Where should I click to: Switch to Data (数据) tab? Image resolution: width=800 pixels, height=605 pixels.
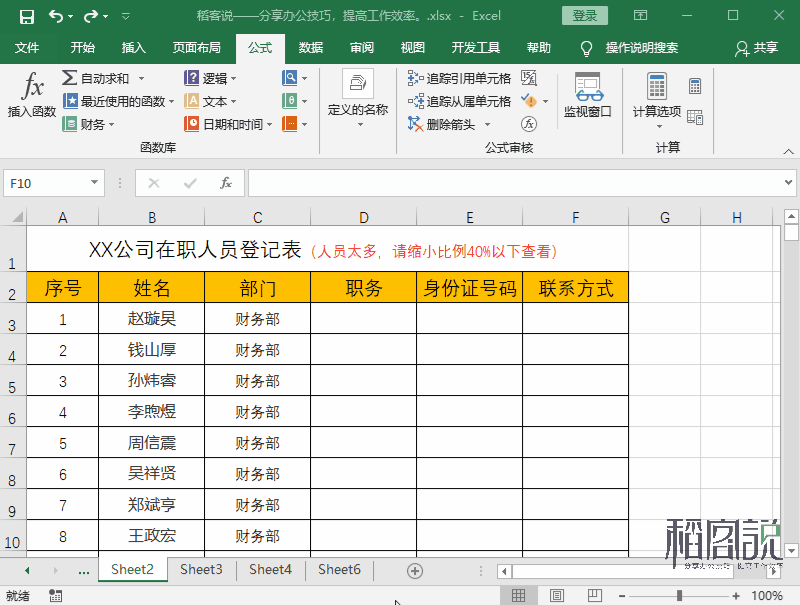pos(311,48)
